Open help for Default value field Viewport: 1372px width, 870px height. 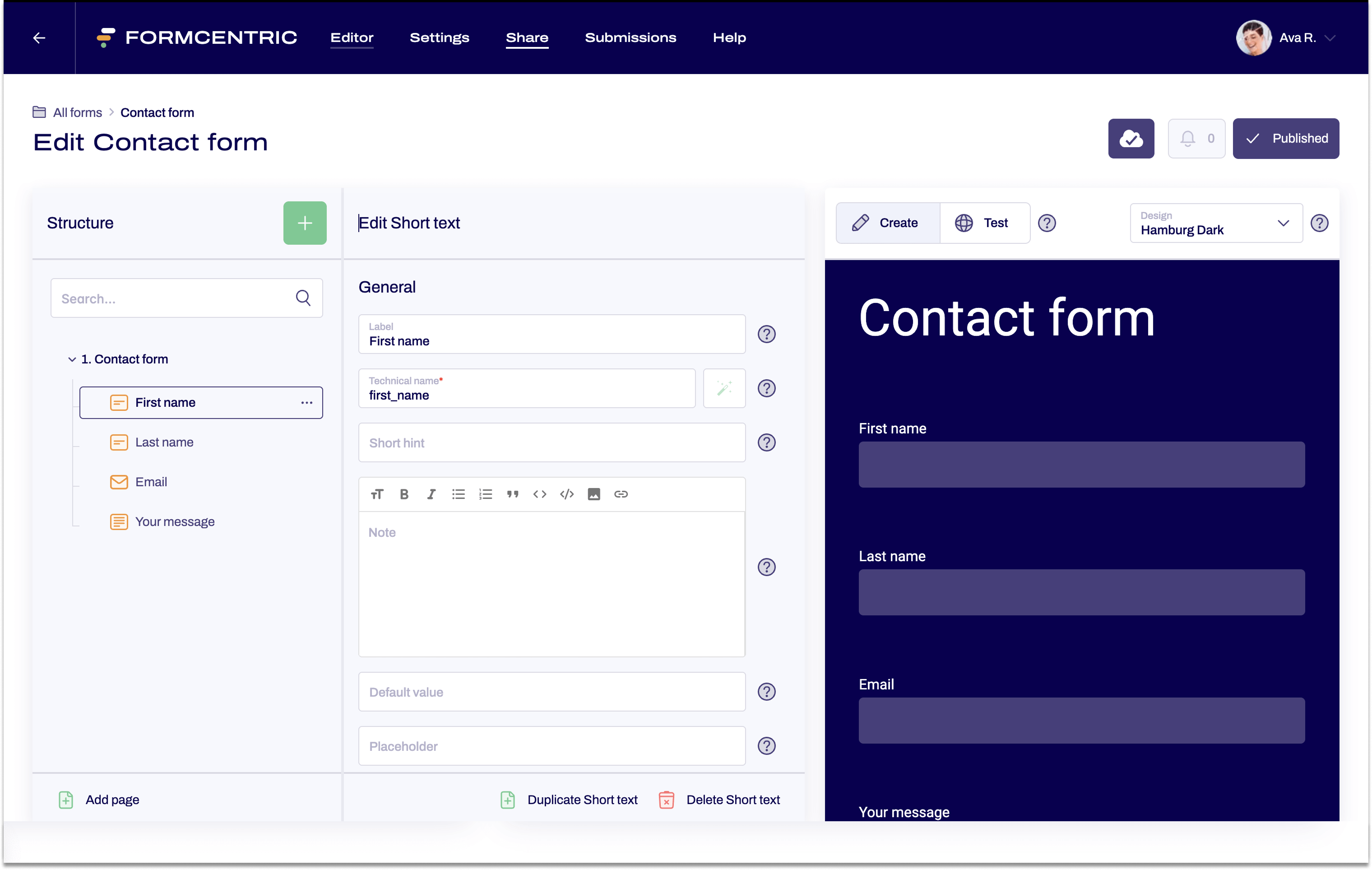coord(766,692)
